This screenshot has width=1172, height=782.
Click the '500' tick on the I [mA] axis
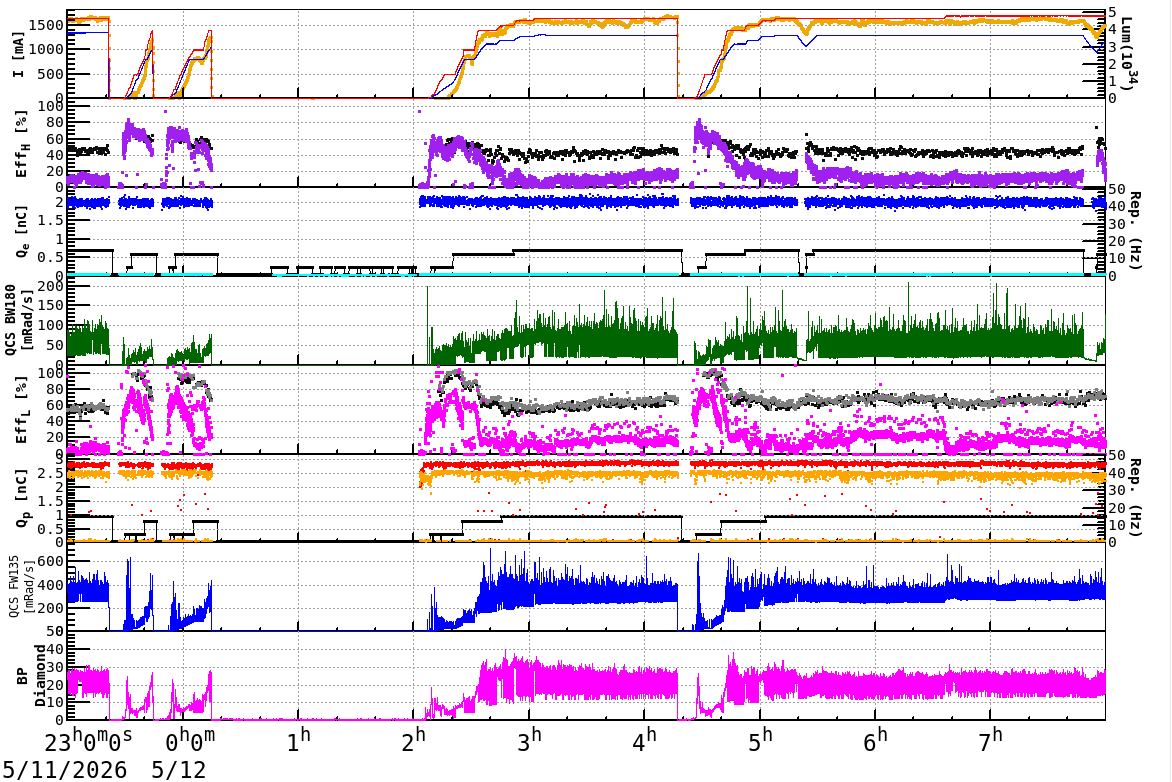[x=51, y=74]
